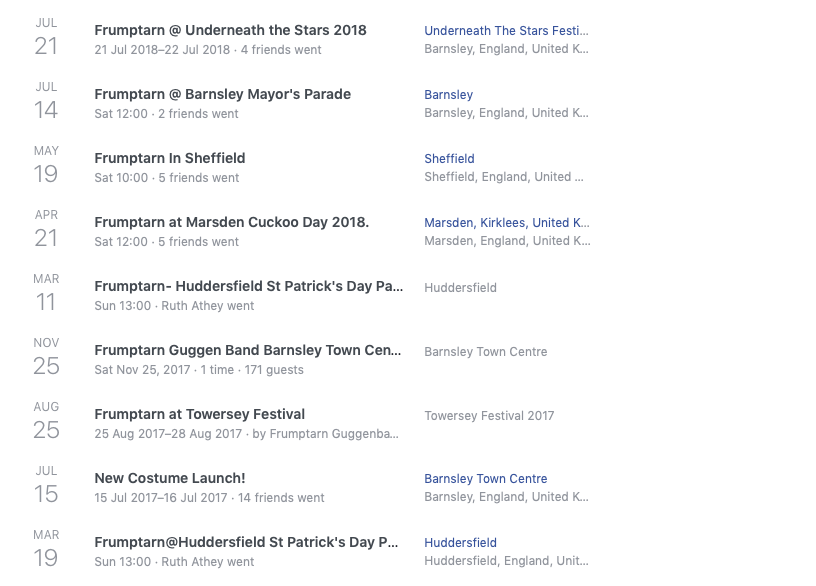Open New Costume Launch! event
This screenshot has height=586, width=816.
click(169, 478)
